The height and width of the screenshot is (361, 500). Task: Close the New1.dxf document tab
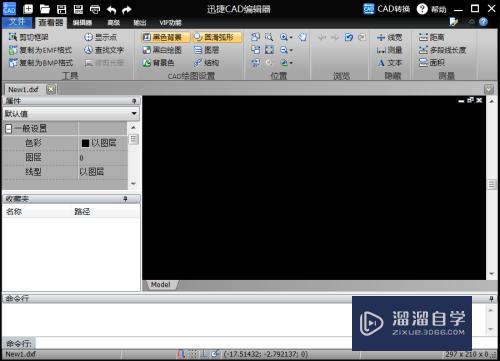tap(51, 89)
